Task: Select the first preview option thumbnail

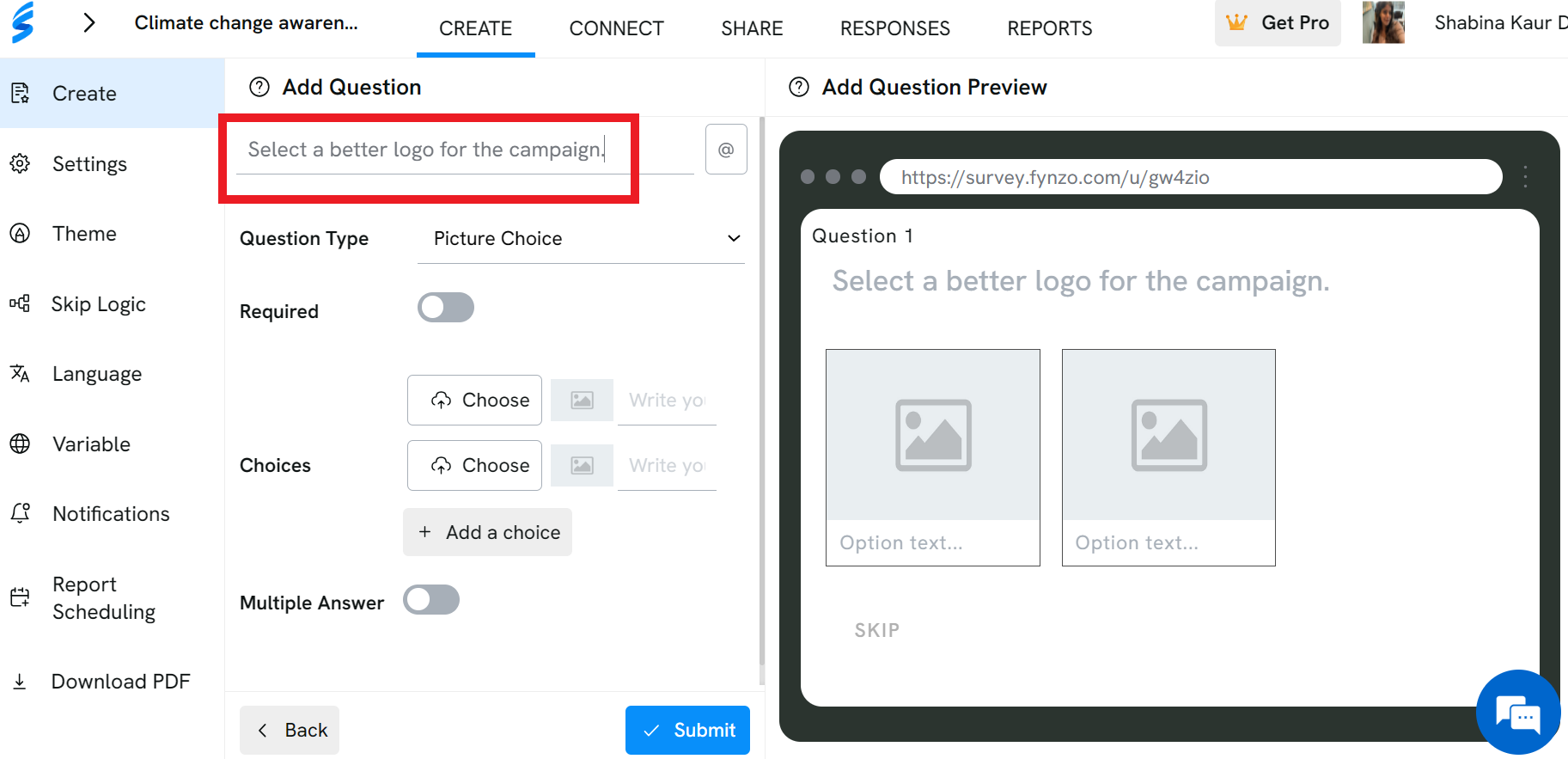Action: [x=933, y=457]
